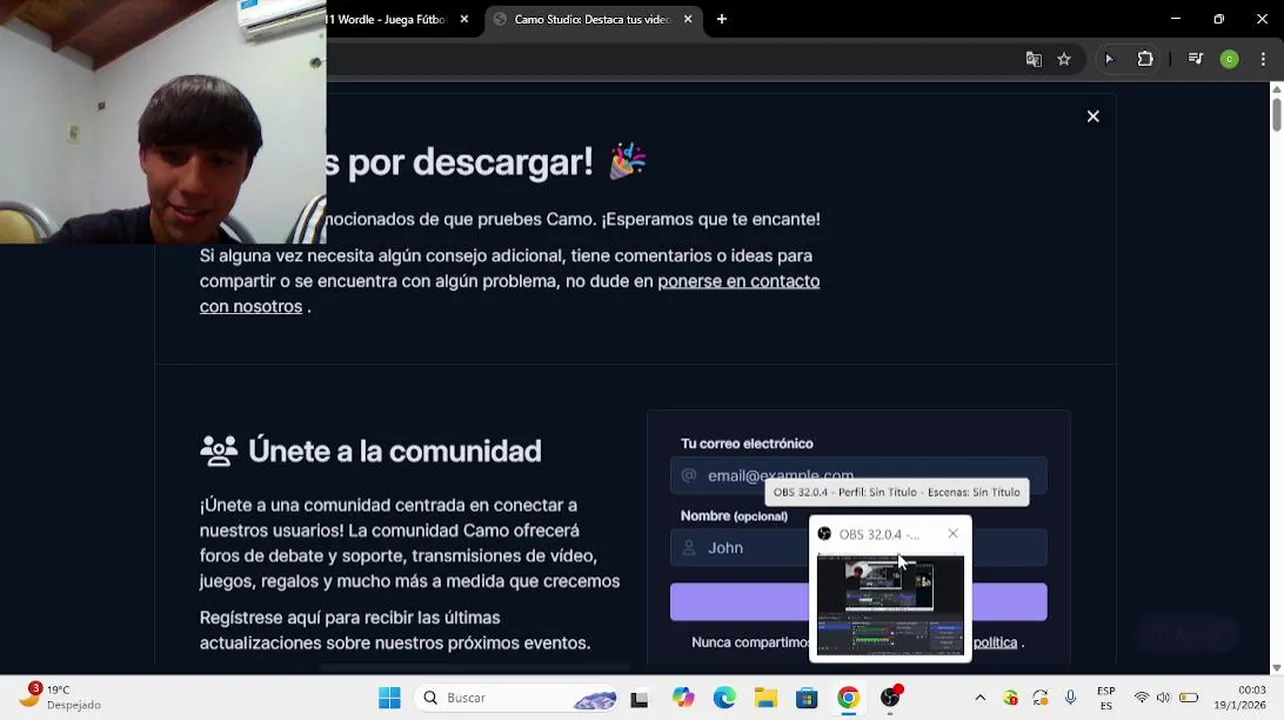Click the 'Únete a la comunidad' heading
Viewport: 1284px width, 720px height.
(x=394, y=451)
